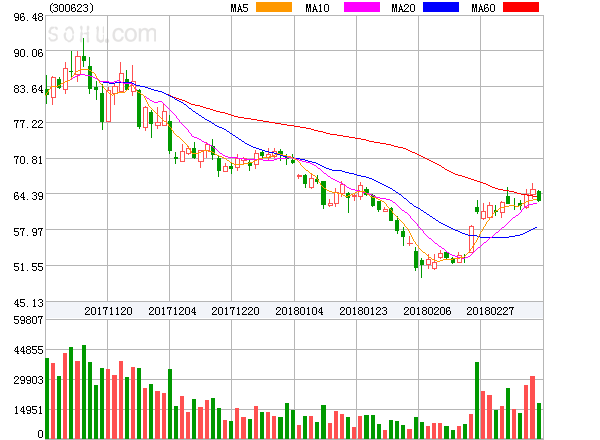The image size is (600, 440).
Task: Click the 29903 volume axis label
Action: point(29,380)
